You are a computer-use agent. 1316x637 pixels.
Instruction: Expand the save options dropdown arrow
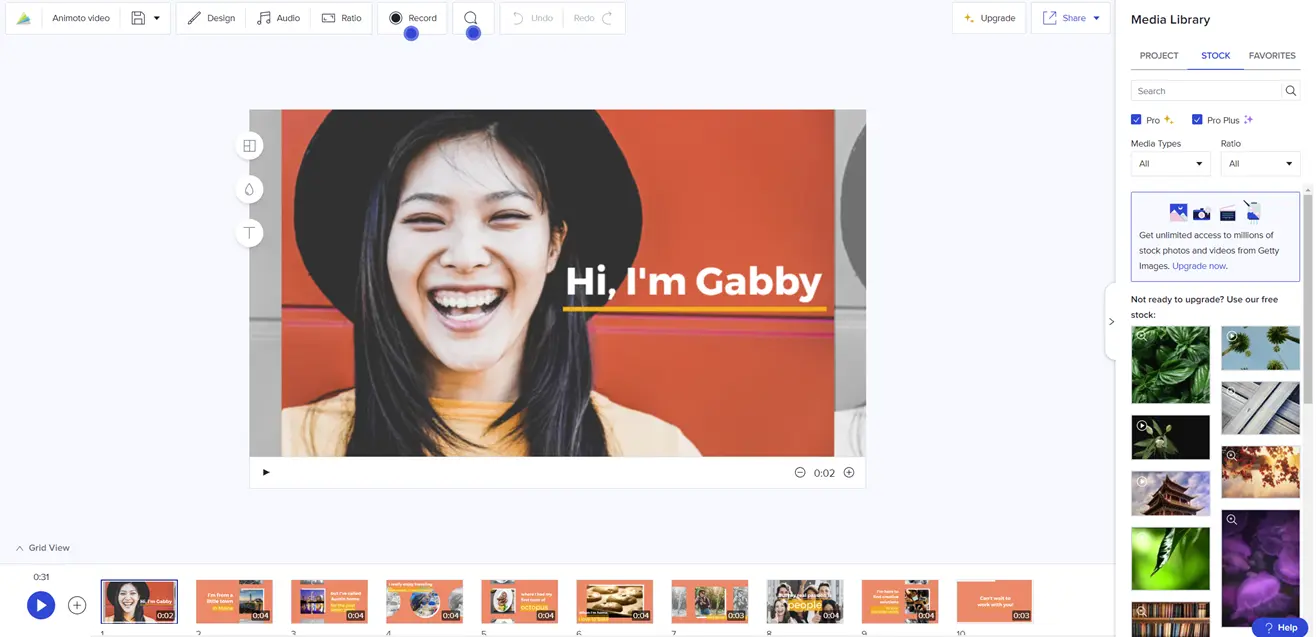point(157,18)
